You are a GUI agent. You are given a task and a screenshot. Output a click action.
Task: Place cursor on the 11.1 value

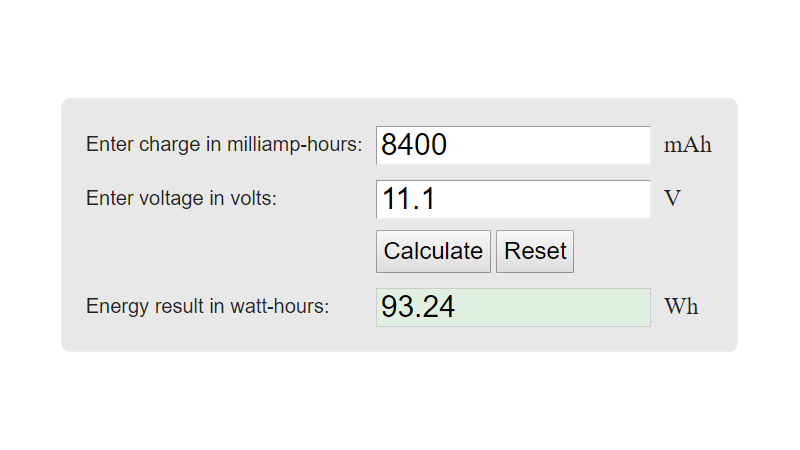coord(408,200)
